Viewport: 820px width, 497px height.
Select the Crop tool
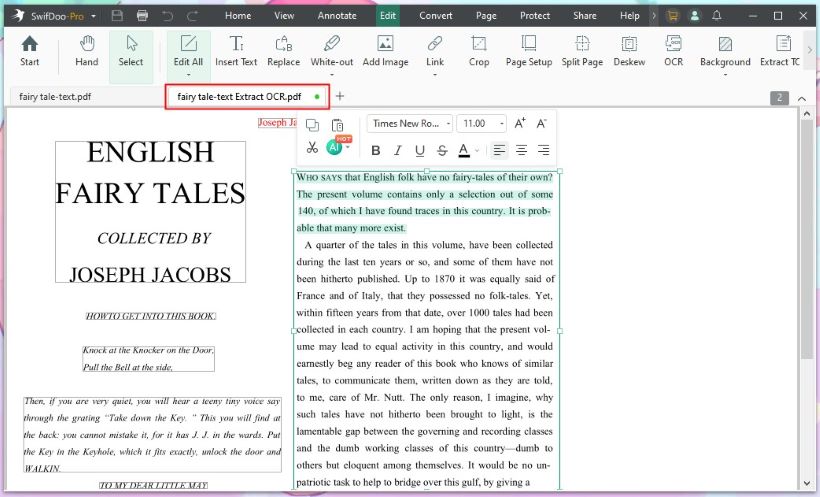[x=479, y=51]
